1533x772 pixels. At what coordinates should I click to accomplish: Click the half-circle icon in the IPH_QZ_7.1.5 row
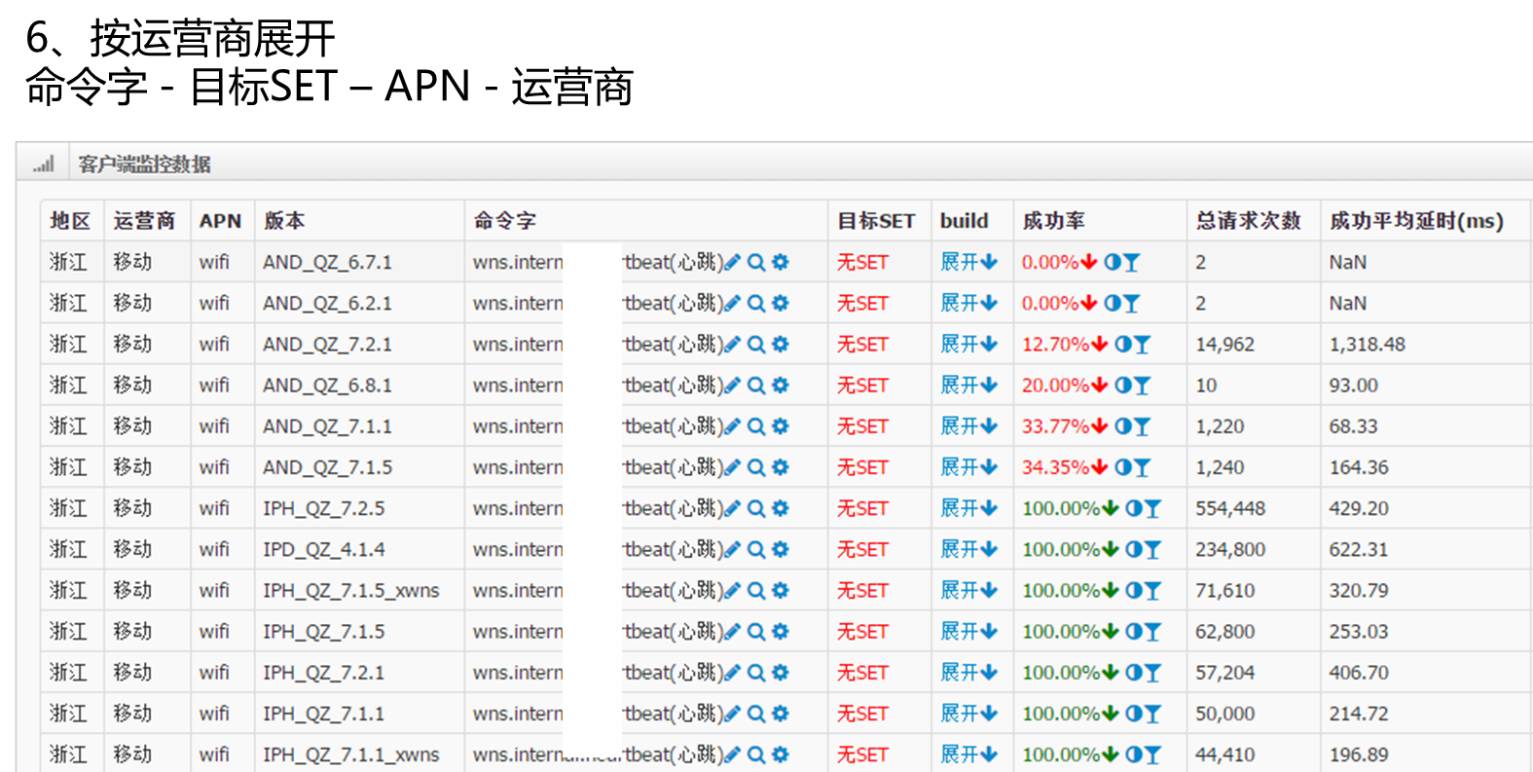tap(1133, 631)
